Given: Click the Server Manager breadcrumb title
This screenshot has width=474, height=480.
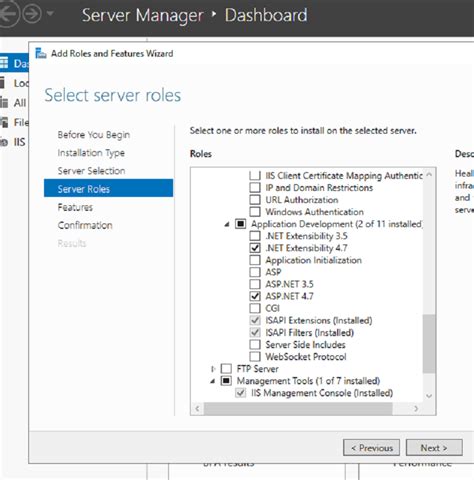Looking at the screenshot, I should click(x=143, y=15).
